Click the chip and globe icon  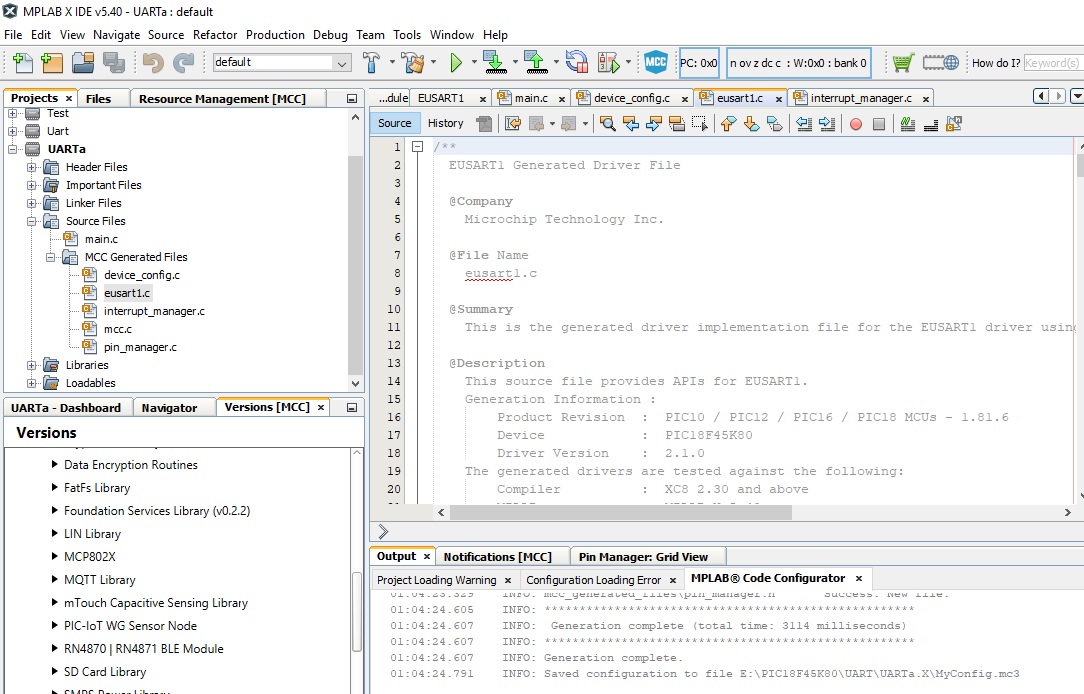(x=940, y=63)
